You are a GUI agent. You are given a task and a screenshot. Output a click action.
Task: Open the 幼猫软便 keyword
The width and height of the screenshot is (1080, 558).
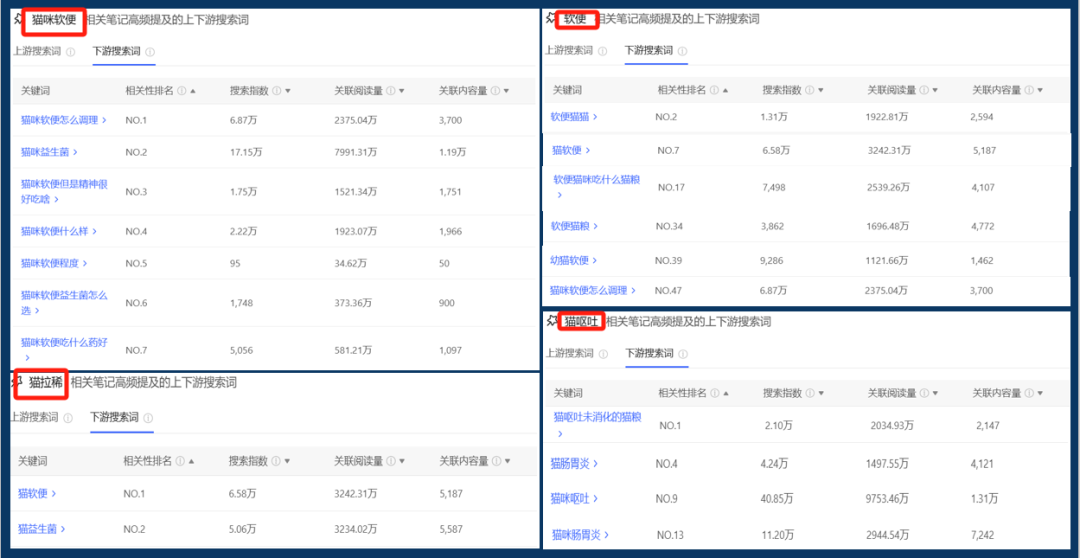(574, 260)
